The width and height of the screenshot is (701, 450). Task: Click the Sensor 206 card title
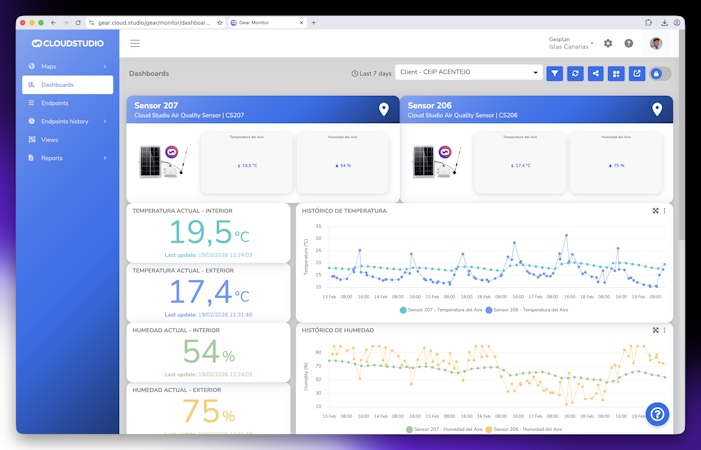pyautogui.click(x=429, y=105)
